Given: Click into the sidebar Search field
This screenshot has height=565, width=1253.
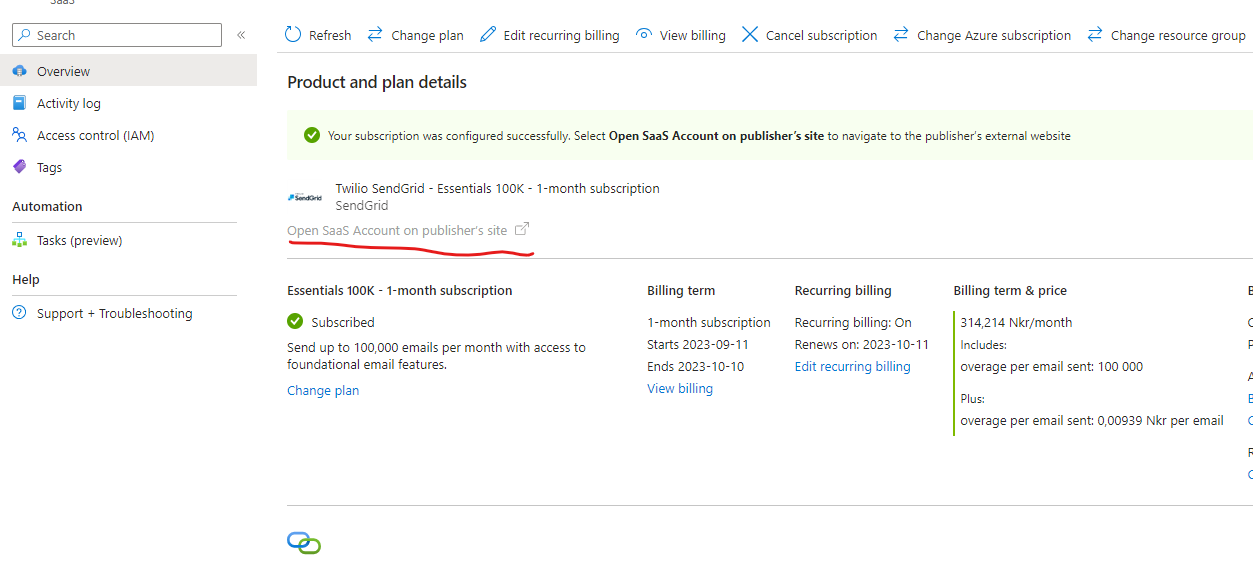Looking at the screenshot, I should click(117, 35).
